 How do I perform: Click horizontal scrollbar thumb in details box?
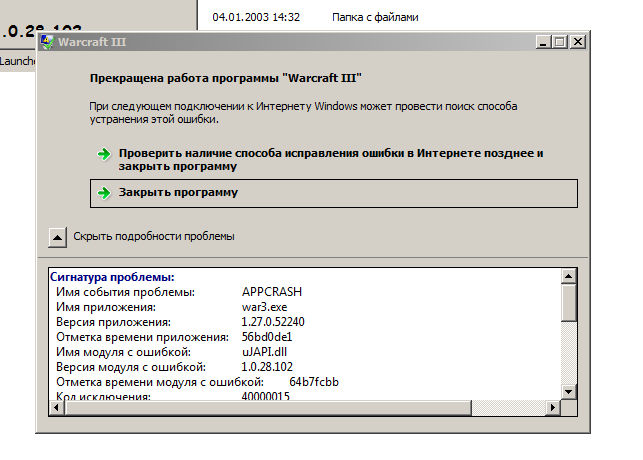(x=268, y=408)
